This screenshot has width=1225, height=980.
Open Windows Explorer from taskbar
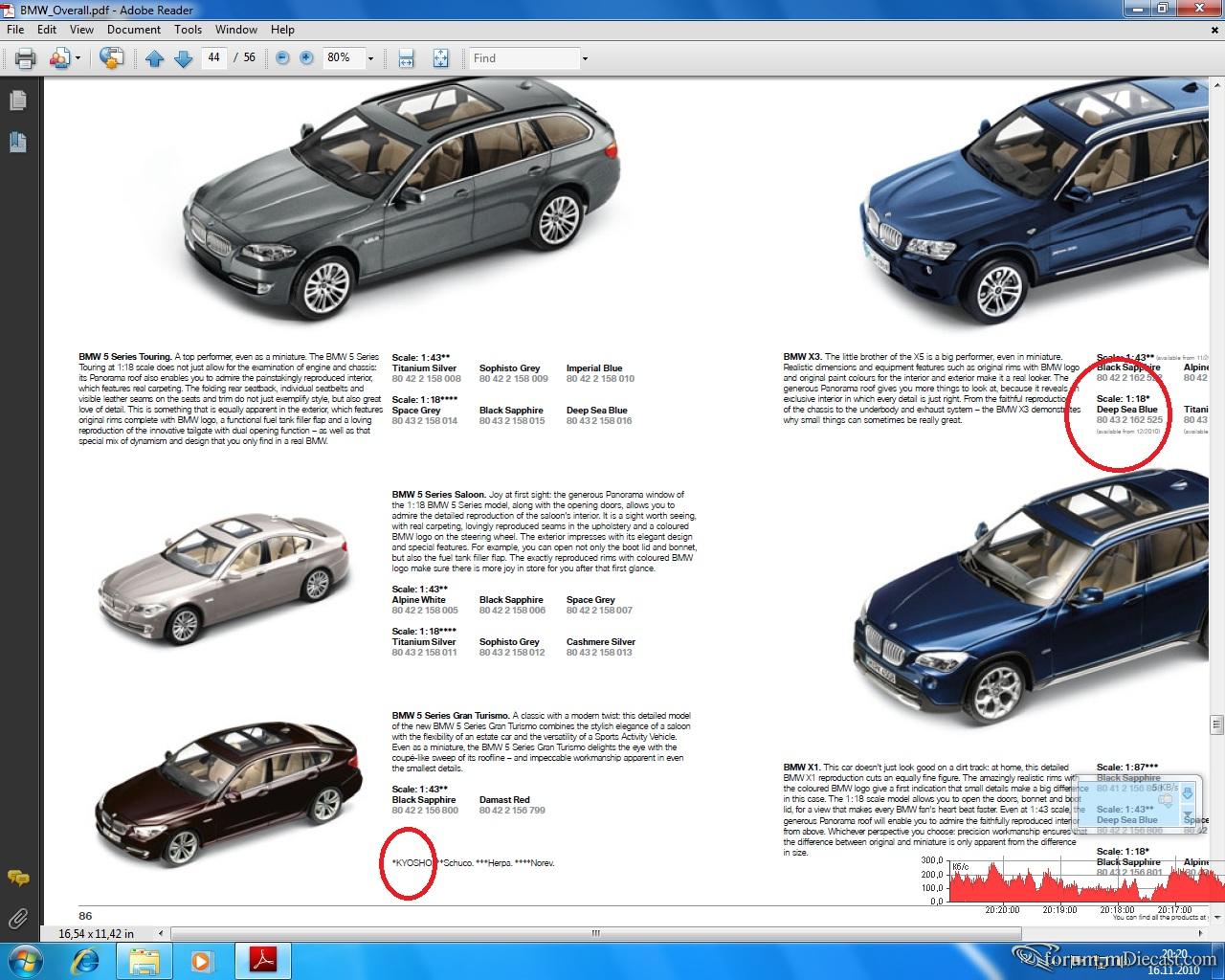point(145,960)
